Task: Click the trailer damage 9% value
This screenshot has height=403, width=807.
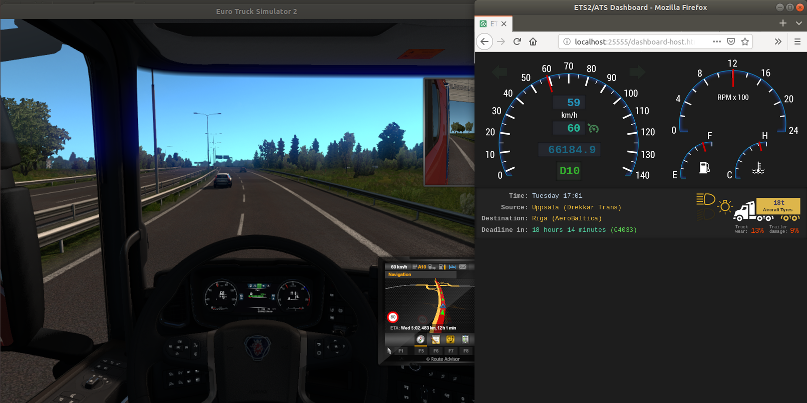Action: (x=794, y=231)
